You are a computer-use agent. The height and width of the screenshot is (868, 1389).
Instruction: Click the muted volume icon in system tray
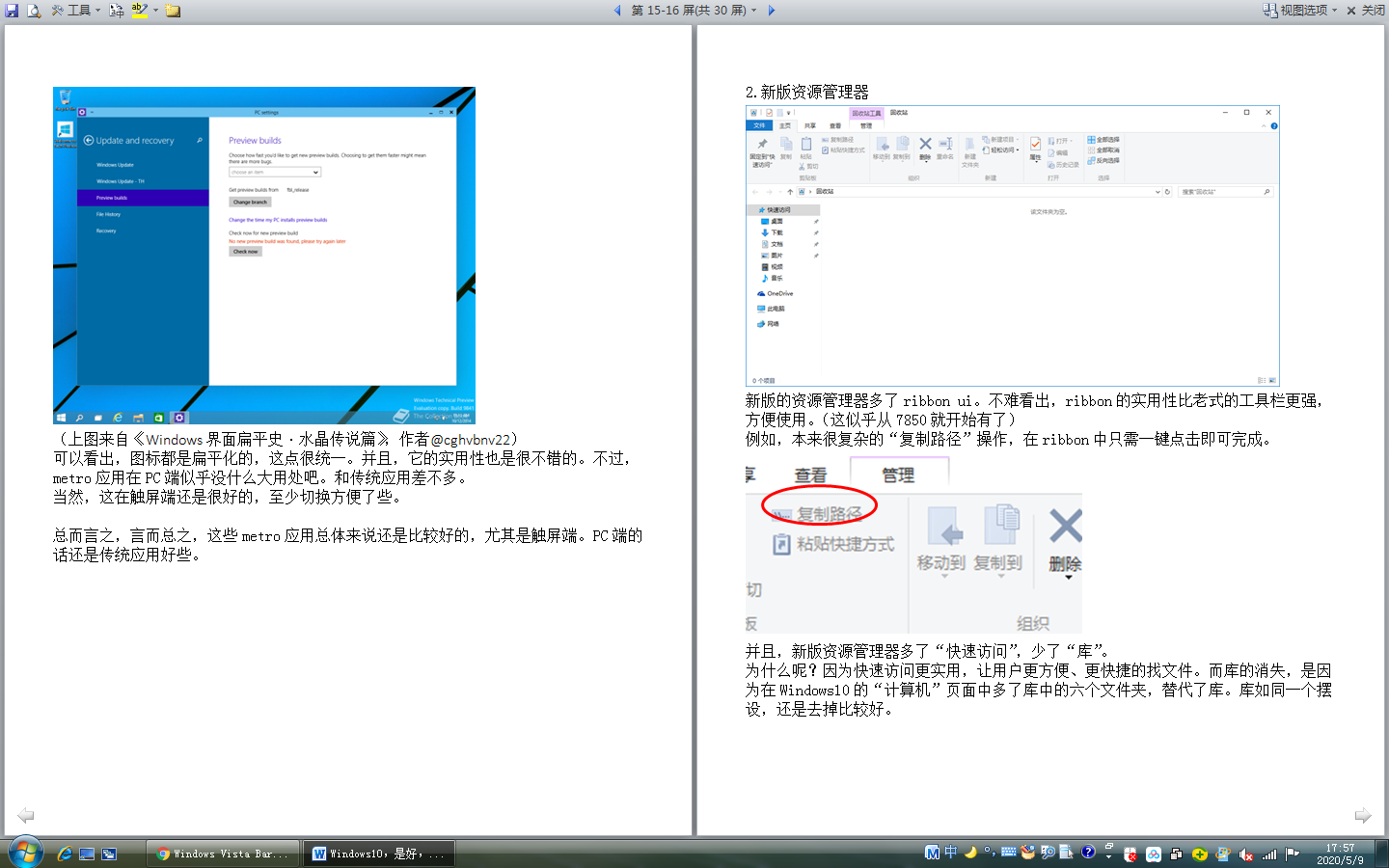(x=1246, y=854)
